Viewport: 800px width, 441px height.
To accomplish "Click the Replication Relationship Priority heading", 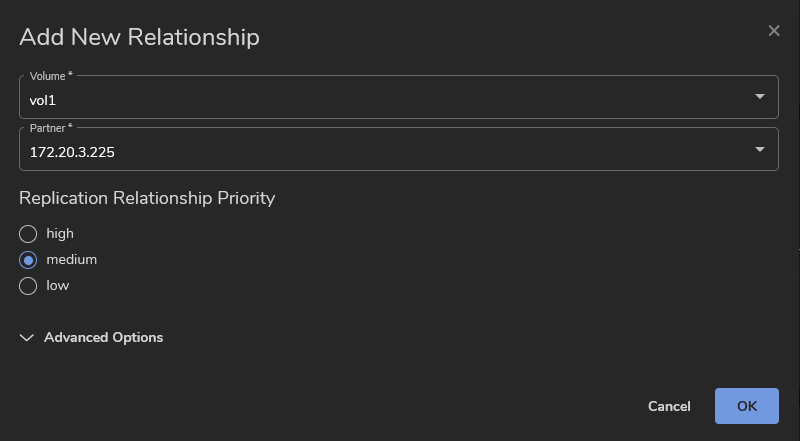I will (147, 198).
